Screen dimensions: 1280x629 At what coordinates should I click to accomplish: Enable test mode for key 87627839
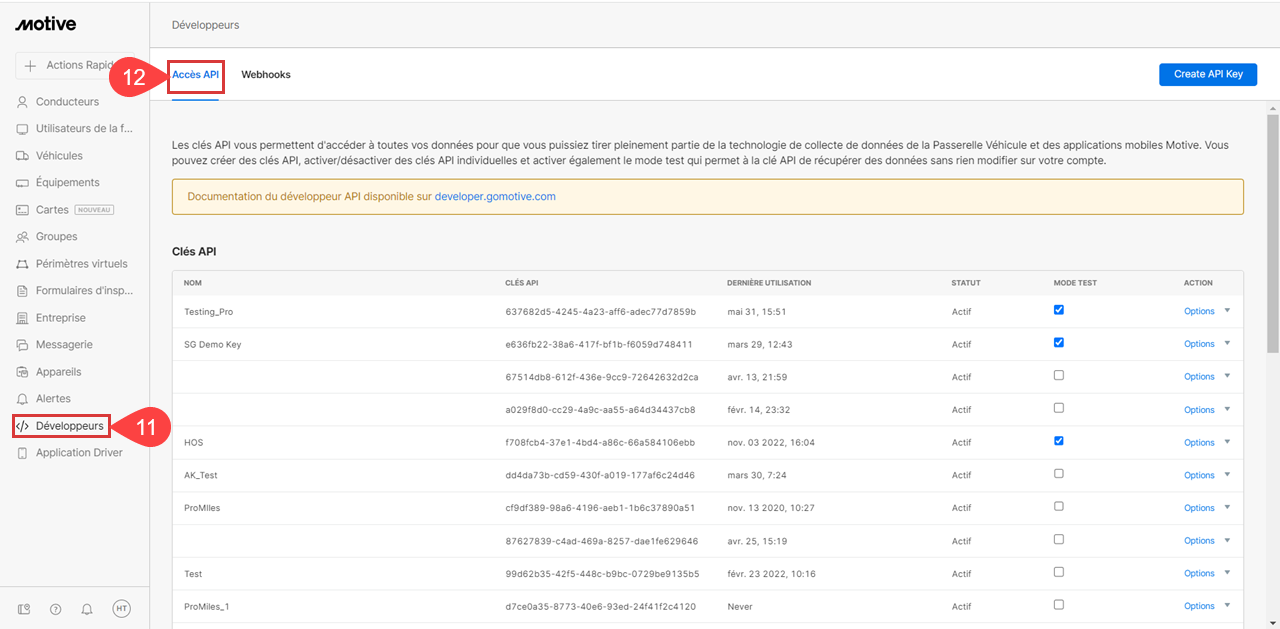(x=1059, y=539)
